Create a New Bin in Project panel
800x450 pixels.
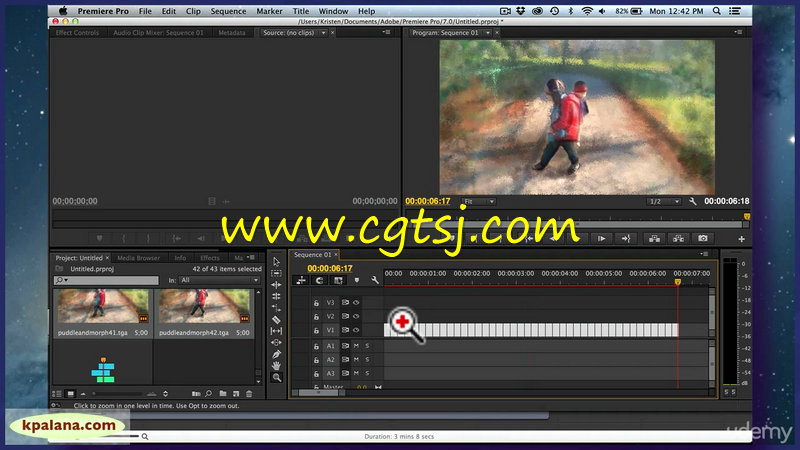(223, 394)
